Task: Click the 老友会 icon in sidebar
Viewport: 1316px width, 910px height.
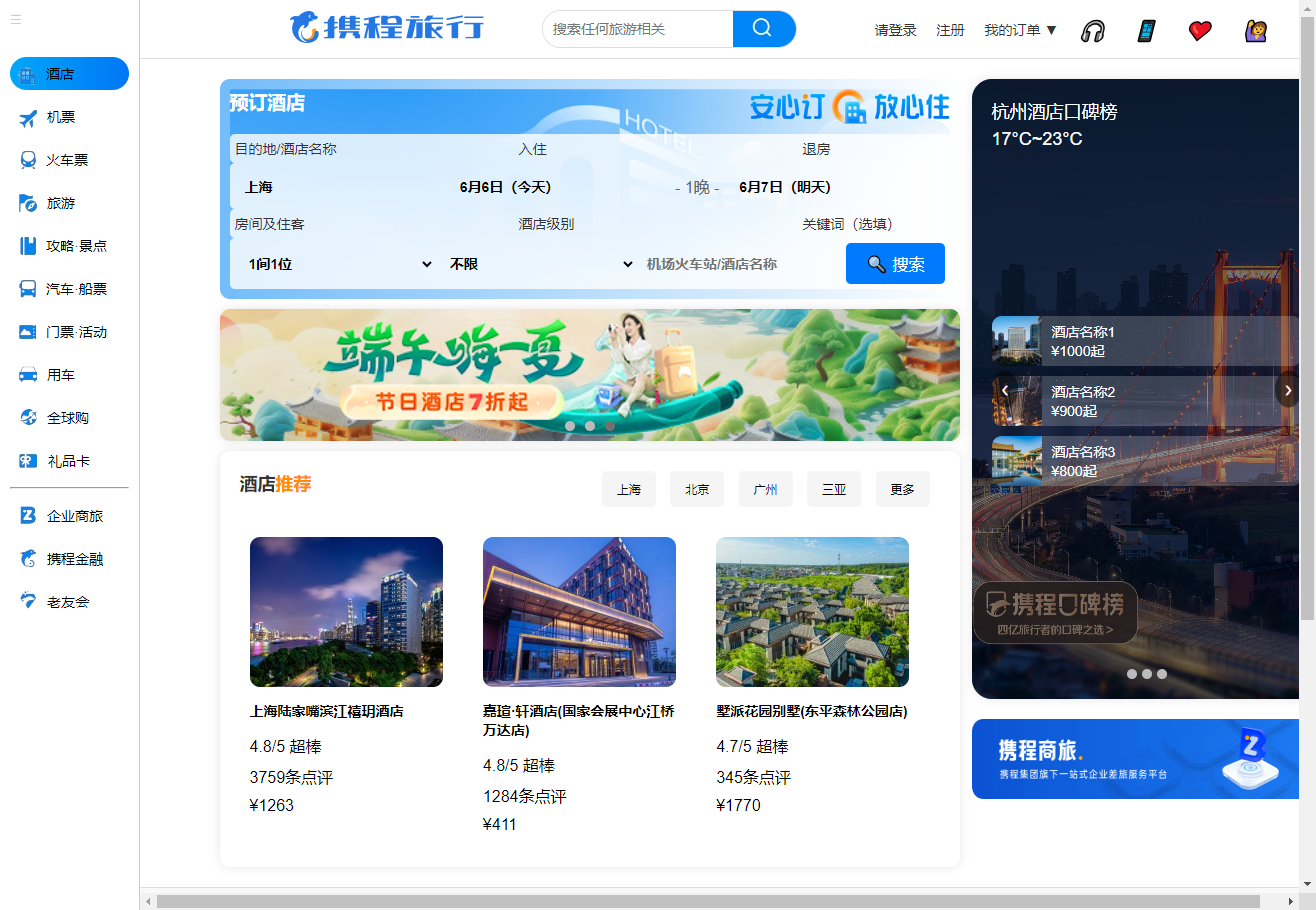Action: [x=28, y=602]
